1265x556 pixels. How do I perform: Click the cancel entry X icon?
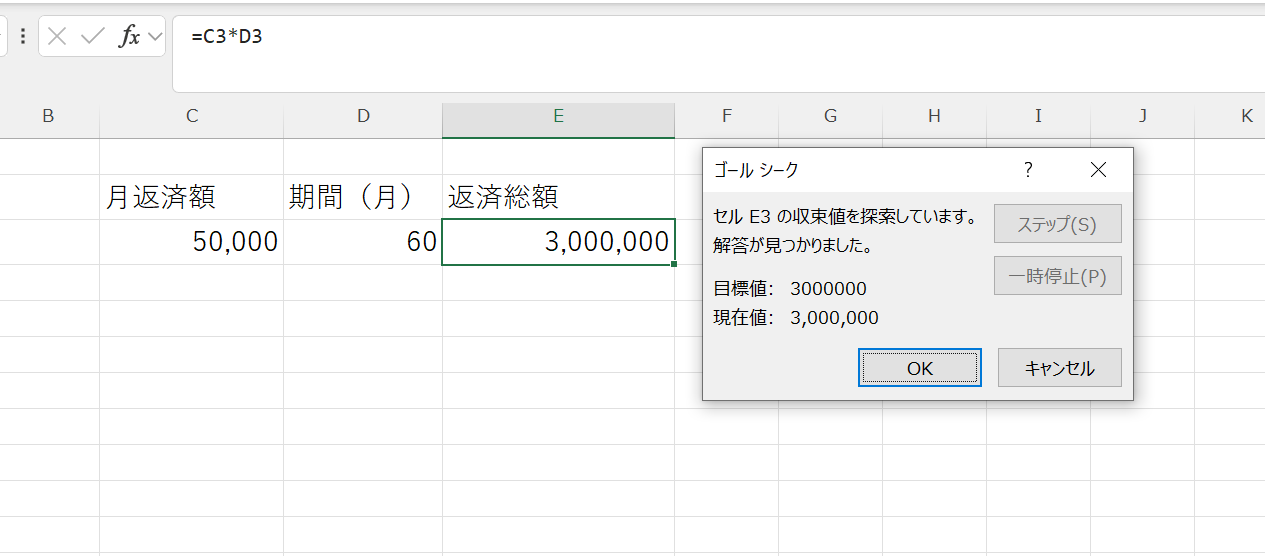57,37
